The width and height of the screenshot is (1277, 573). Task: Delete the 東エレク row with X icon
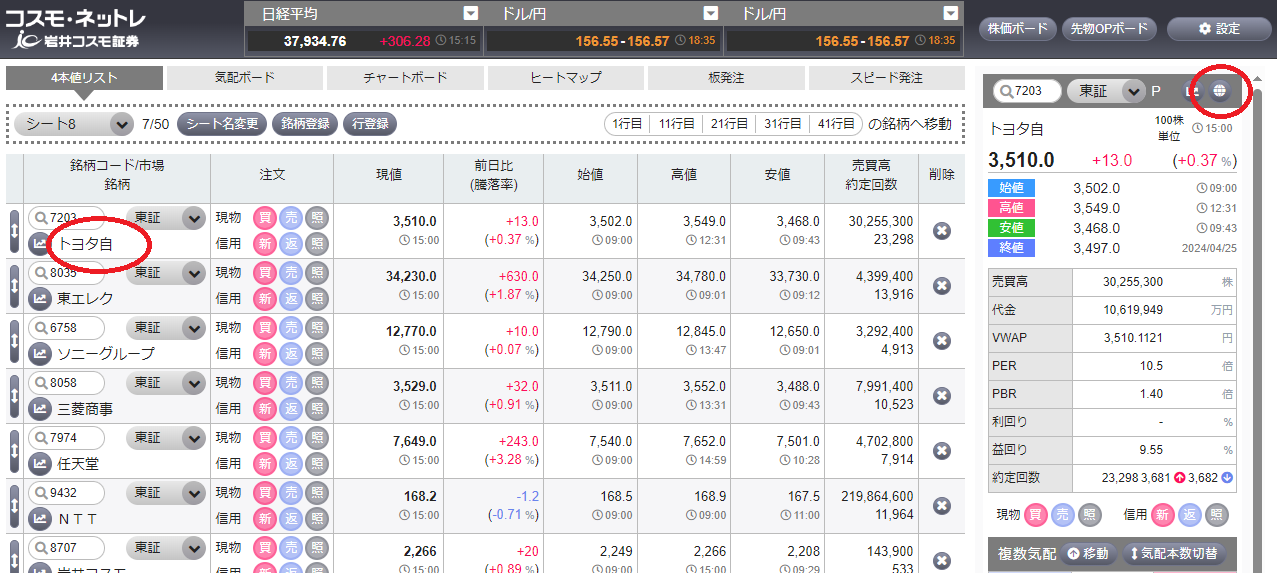tap(941, 286)
